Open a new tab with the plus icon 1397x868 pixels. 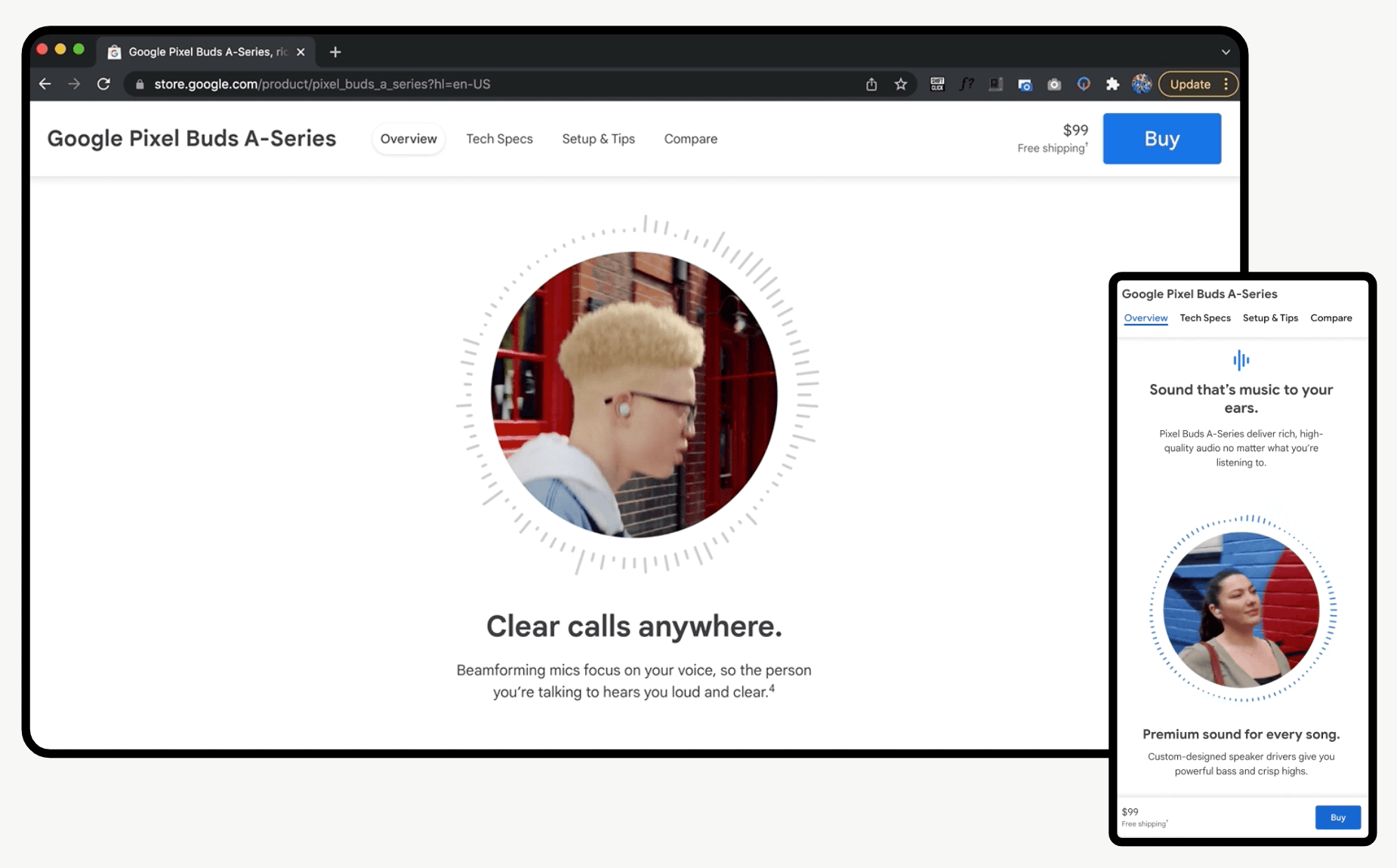(335, 51)
